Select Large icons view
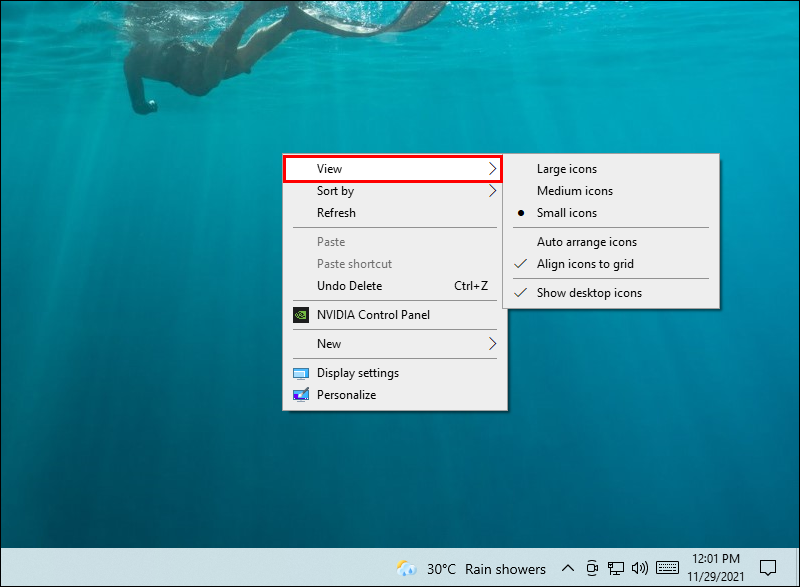 (611, 169)
